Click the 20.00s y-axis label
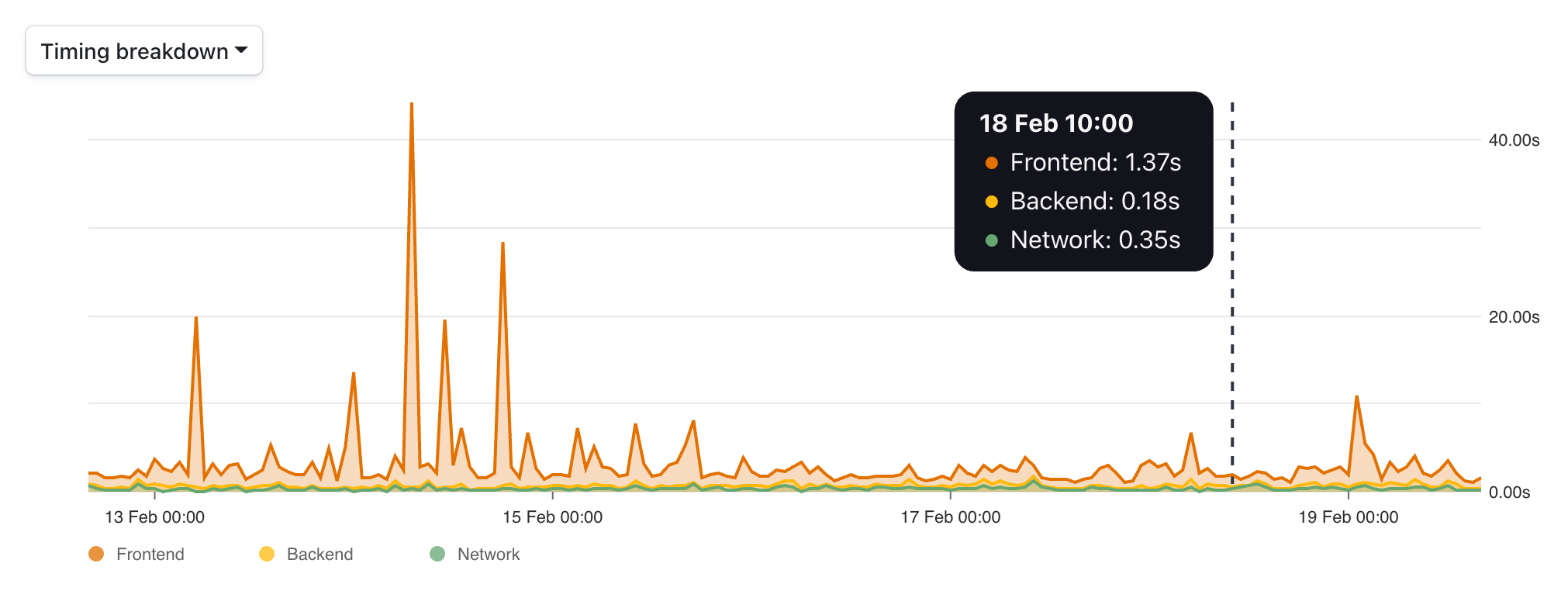The height and width of the screenshot is (591, 1568). (x=1514, y=317)
